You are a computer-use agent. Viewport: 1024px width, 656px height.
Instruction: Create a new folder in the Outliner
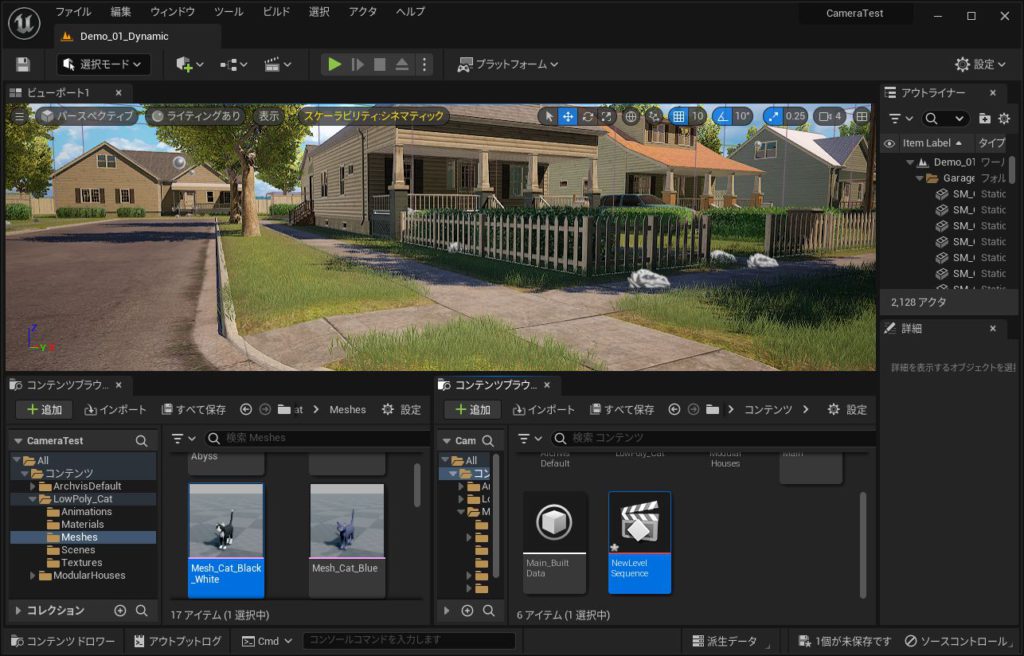point(984,118)
